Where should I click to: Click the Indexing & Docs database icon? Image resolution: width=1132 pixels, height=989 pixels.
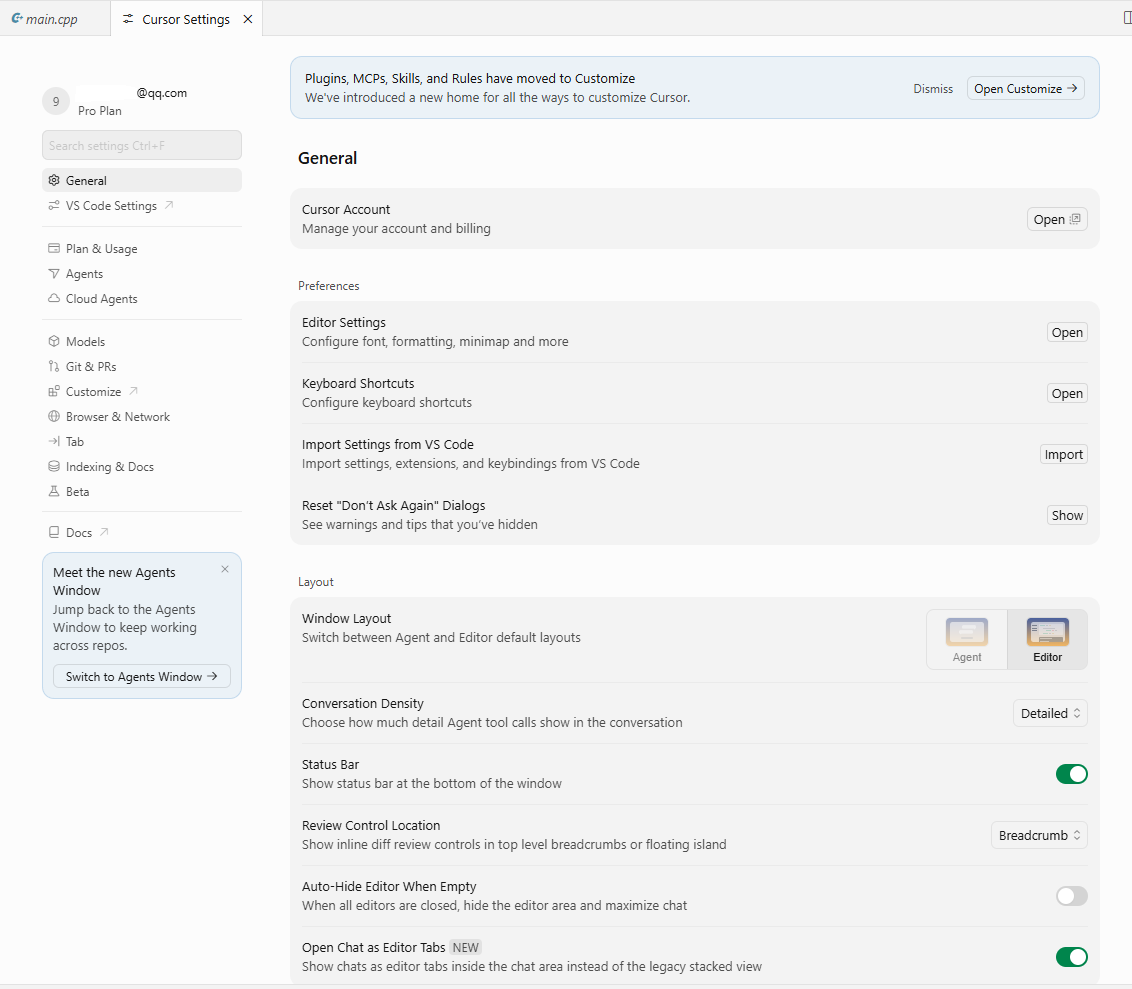click(x=54, y=466)
